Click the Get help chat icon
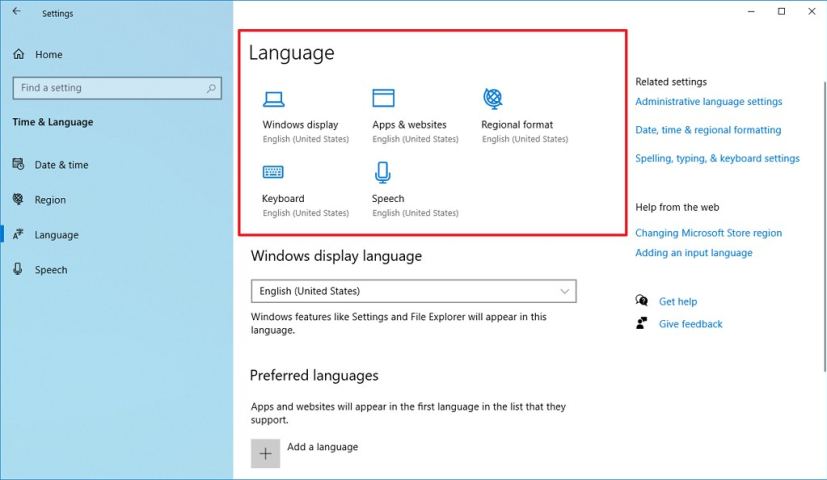Image resolution: width=827 pixels, height=480 pixels. click(x=641, y=301)
